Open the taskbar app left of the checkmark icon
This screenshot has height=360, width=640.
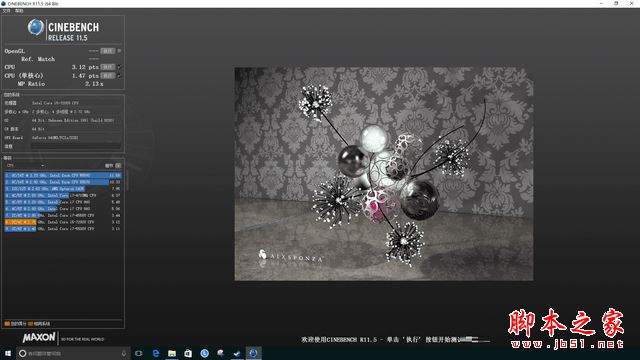coord(220,353)
